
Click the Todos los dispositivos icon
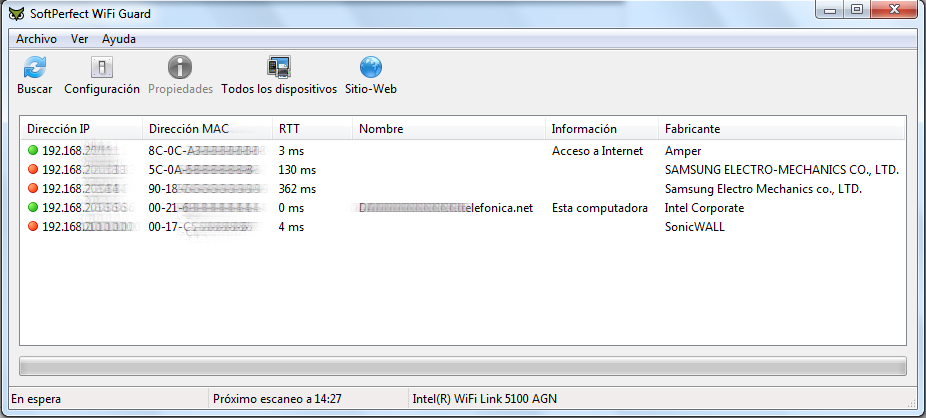(x=279, y=68)
